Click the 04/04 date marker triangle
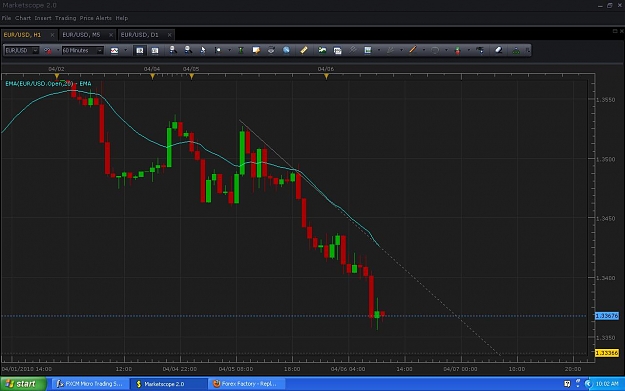 pos(152,76)
